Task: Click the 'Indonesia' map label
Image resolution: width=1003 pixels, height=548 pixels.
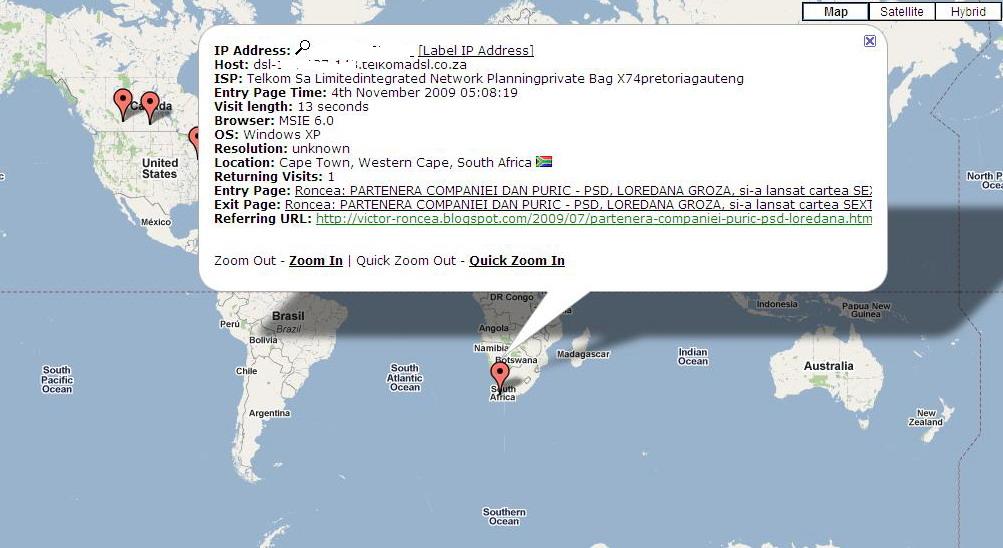Action: (777, 304)
